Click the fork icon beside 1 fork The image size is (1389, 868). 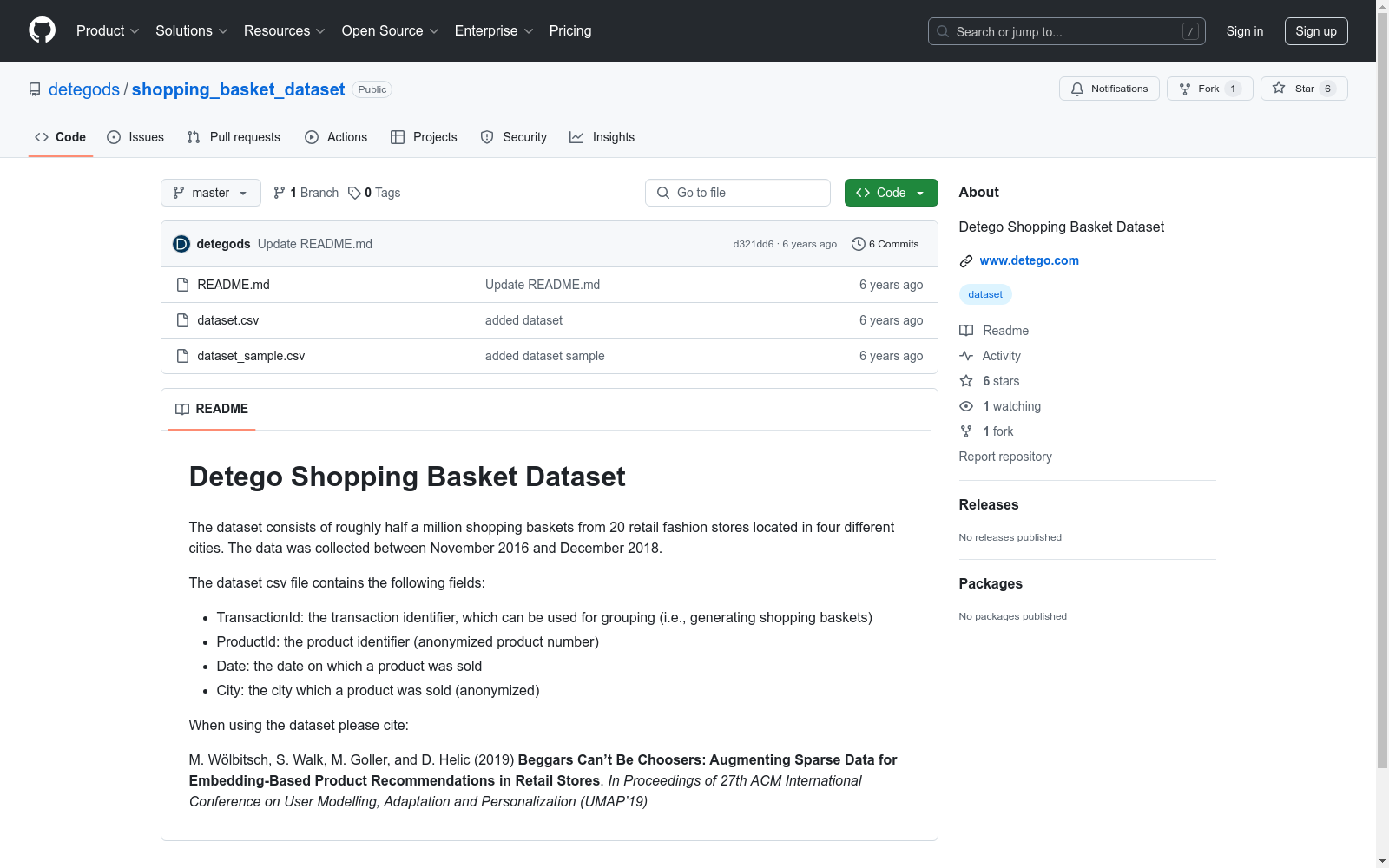[966, 431]
